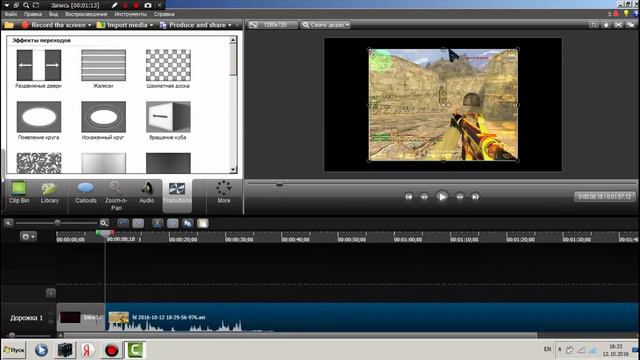Open the Воспроизведение menu
Image resolution: width=640 pixels, height=360 pixels.
pyautogui.click(x=86, y=14)
